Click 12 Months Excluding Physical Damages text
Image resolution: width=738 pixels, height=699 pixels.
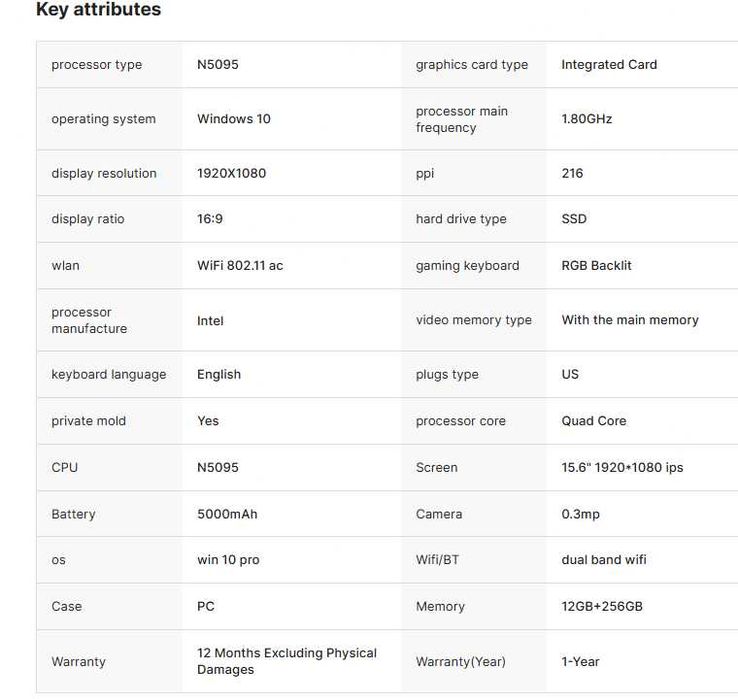click(x=286, y=661)
